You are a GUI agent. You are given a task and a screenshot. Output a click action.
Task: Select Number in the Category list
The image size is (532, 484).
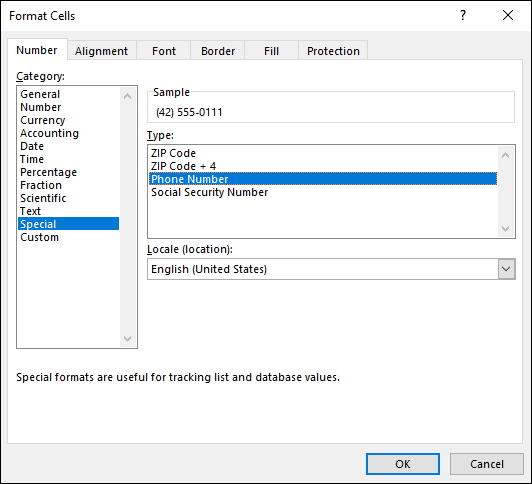68,107
